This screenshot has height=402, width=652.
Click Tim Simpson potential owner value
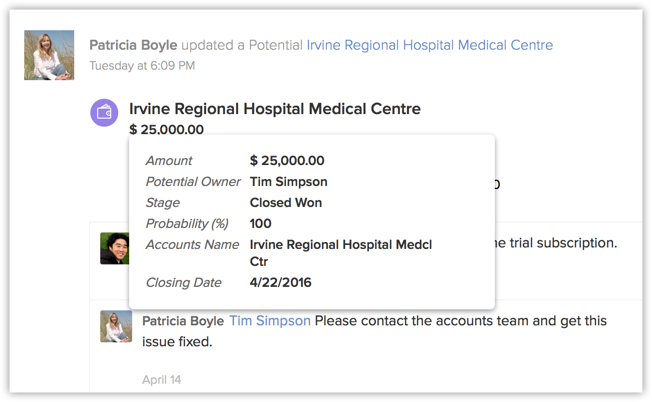pos(288,182)
